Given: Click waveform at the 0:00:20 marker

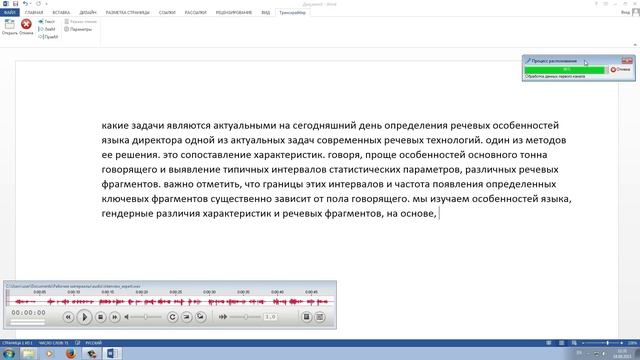Looking at the screenshot, I should pyautogui.click(x=142, y=302).
